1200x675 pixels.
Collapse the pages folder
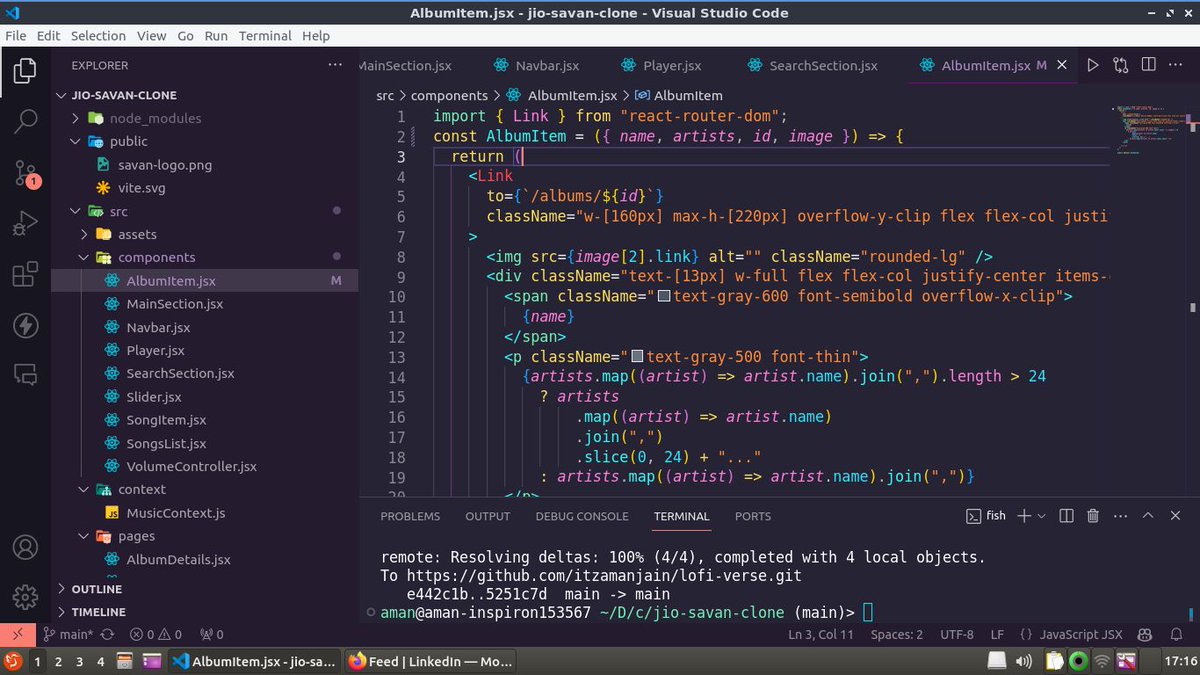[x=85, y=536]
